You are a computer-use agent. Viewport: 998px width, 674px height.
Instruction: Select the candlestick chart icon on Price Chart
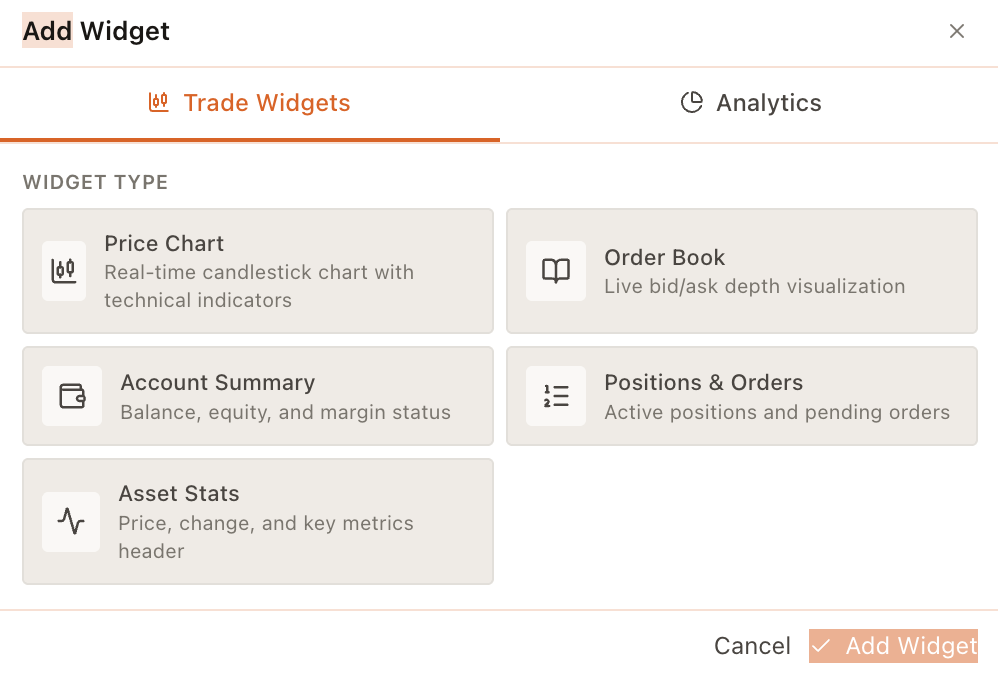point(64,271)
